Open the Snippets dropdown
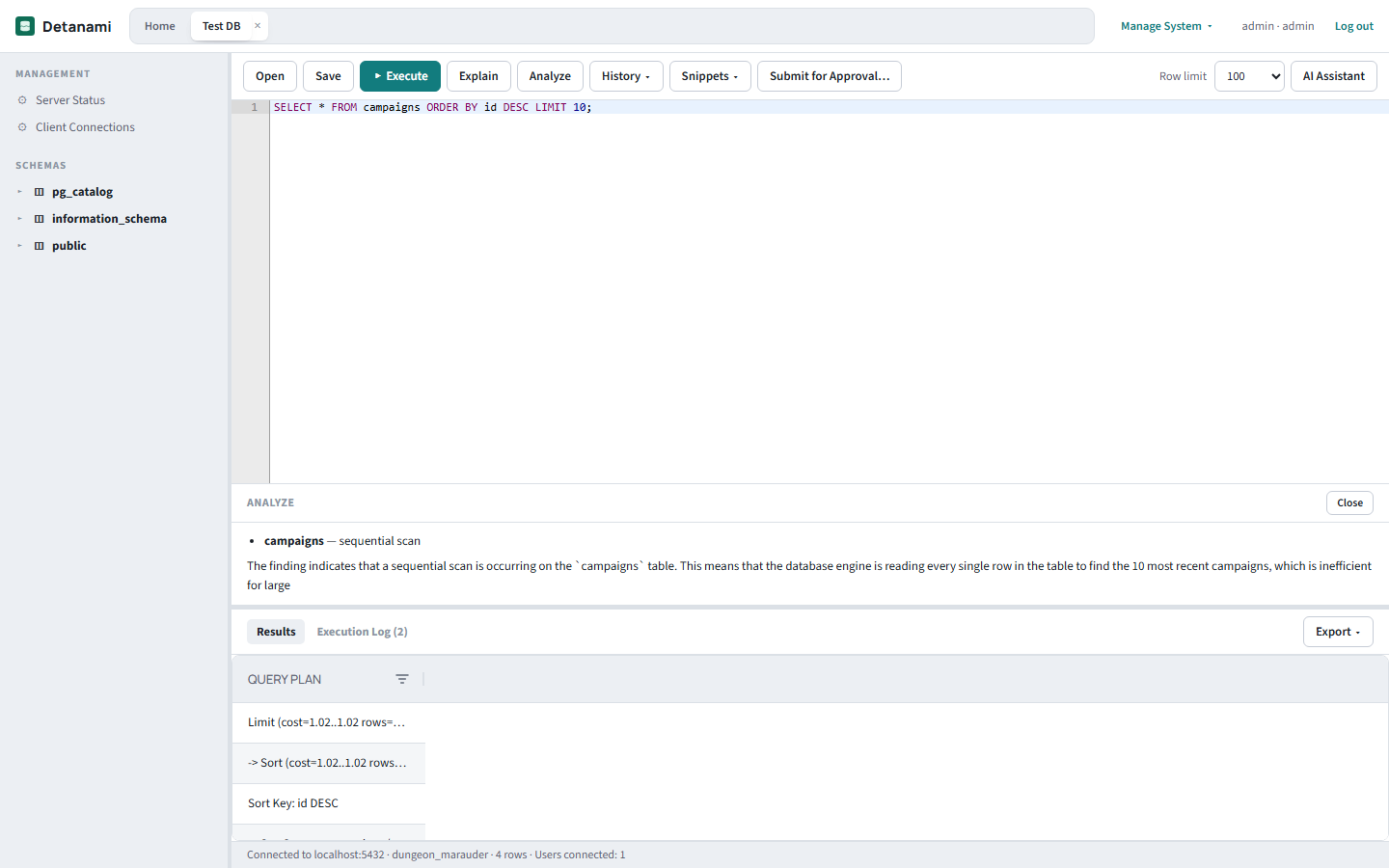Image resolution: width=1389 pixels, height=868 pixels. point(710,76)
